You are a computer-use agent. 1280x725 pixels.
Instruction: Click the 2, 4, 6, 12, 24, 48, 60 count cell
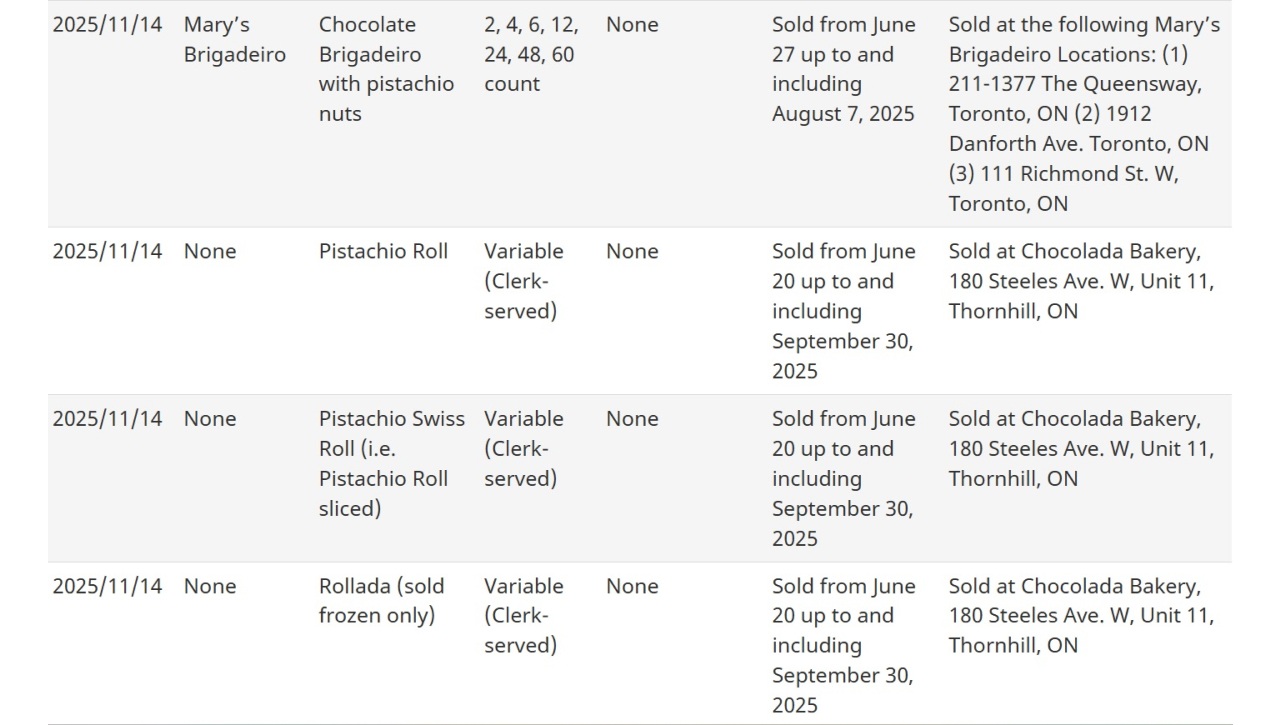531,54
